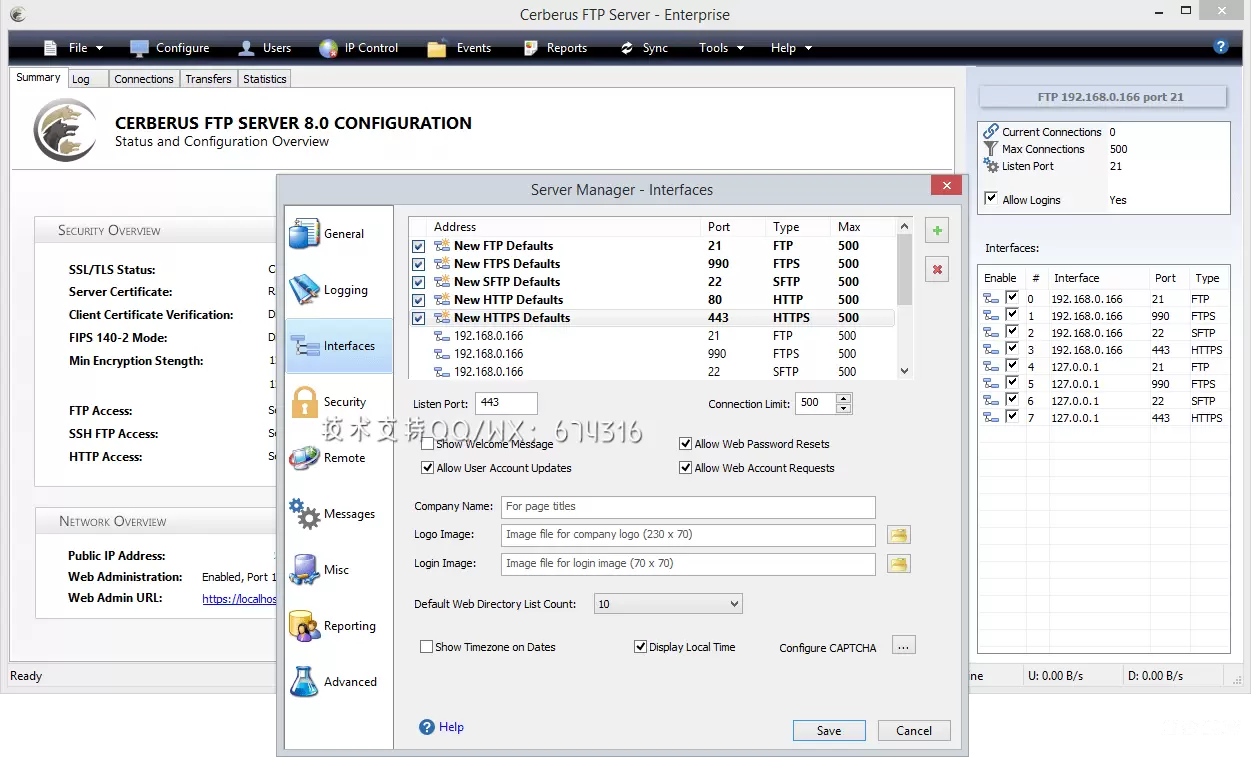Click the Logo Image path field
1251x757 pixels.
tap(688, 535)
